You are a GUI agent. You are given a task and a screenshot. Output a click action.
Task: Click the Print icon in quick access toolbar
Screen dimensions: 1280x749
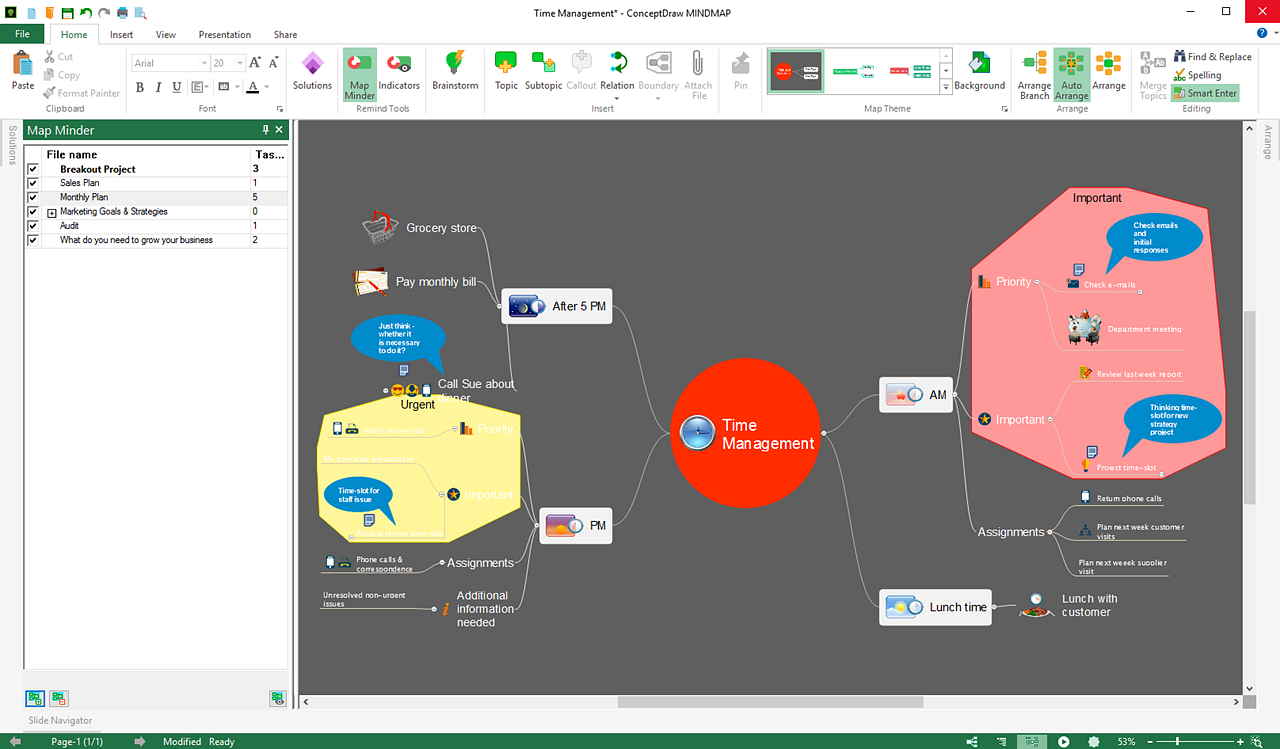pos(122,12)
